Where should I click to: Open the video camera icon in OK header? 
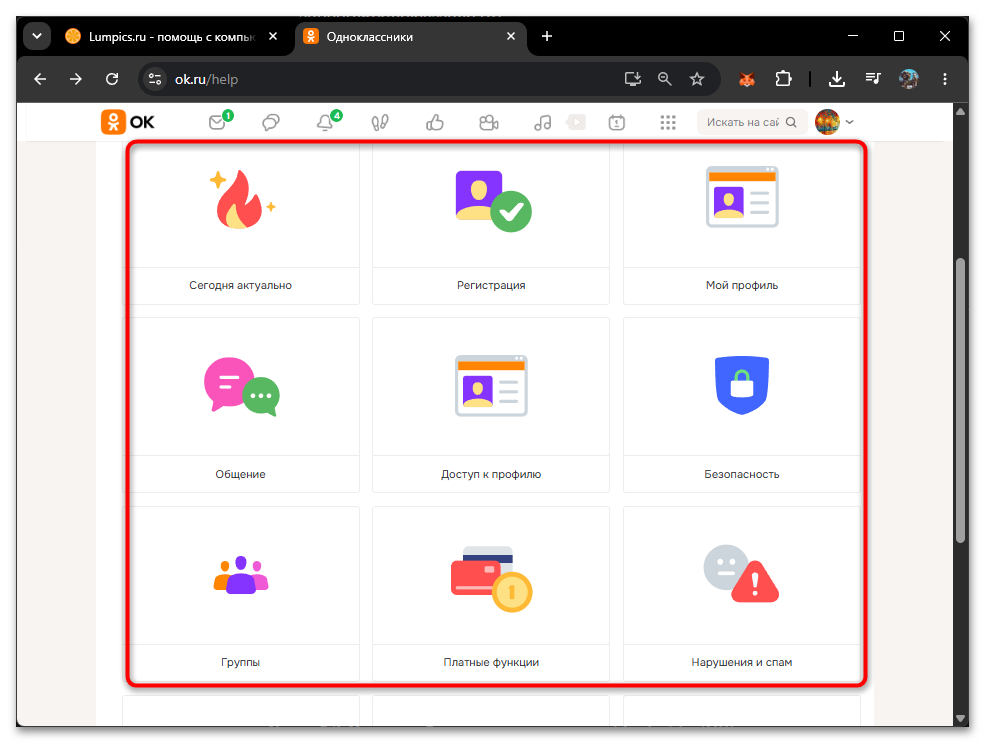click(488, 122)
